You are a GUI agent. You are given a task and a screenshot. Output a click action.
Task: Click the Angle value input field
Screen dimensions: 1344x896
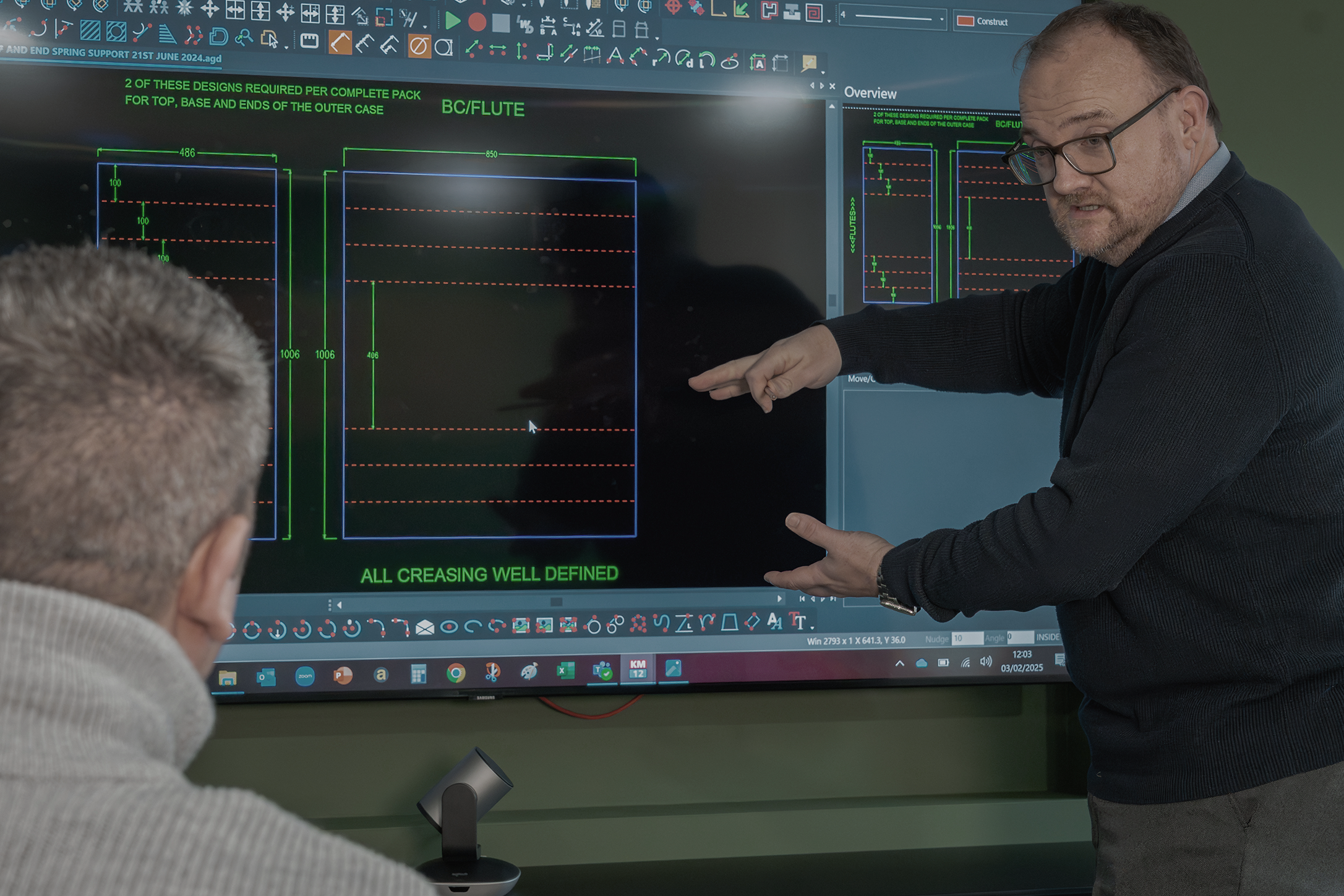[1020, 637]
